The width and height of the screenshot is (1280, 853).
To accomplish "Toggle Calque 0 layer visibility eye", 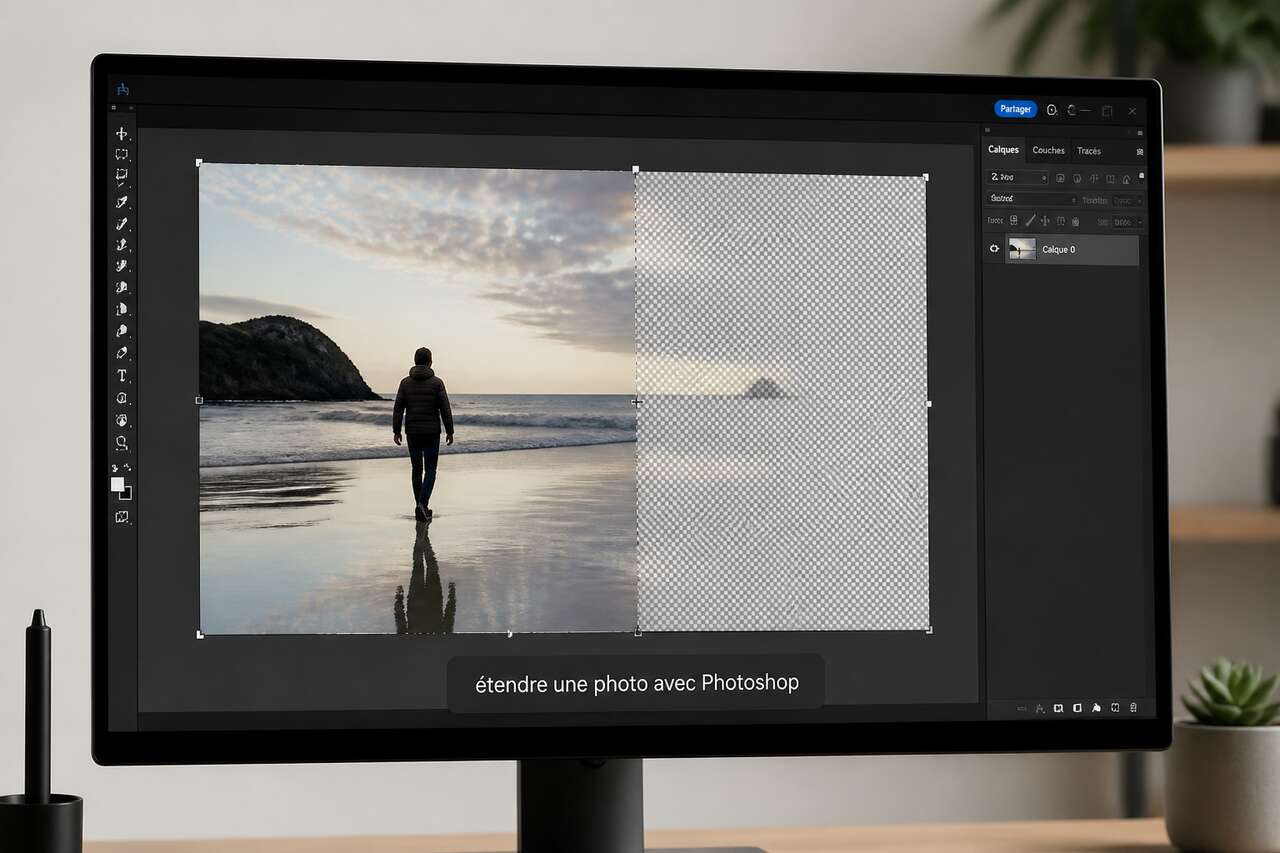I will coord(994,249).
